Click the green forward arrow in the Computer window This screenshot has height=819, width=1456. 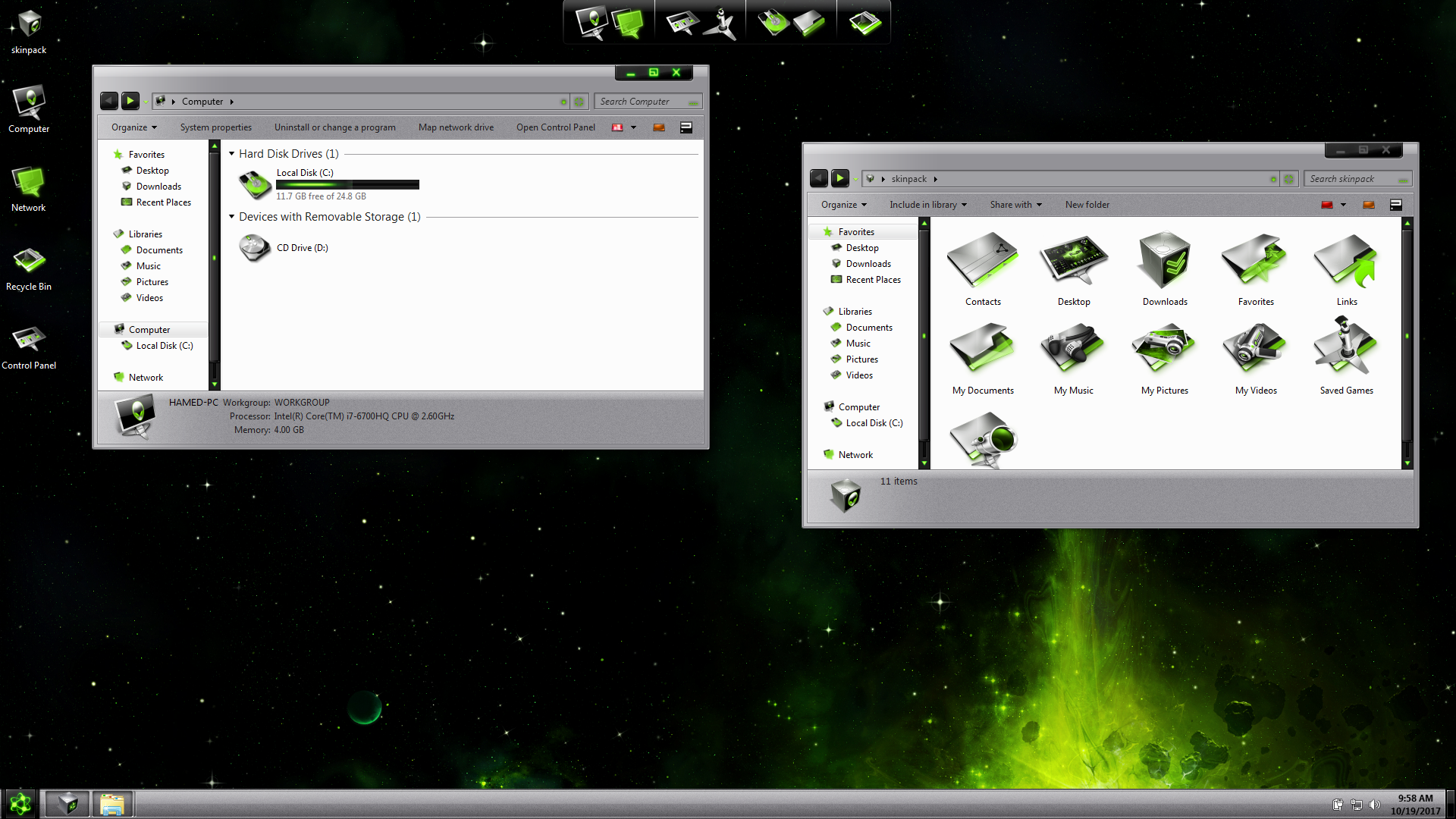[x=130, y=101]
